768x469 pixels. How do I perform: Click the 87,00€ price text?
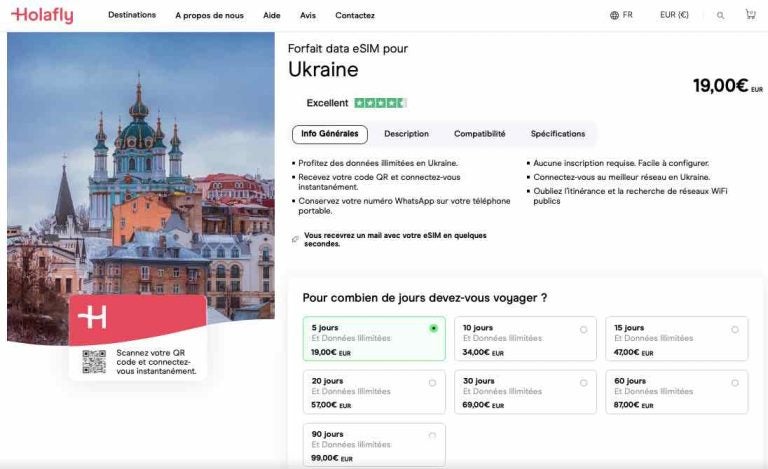633,405
